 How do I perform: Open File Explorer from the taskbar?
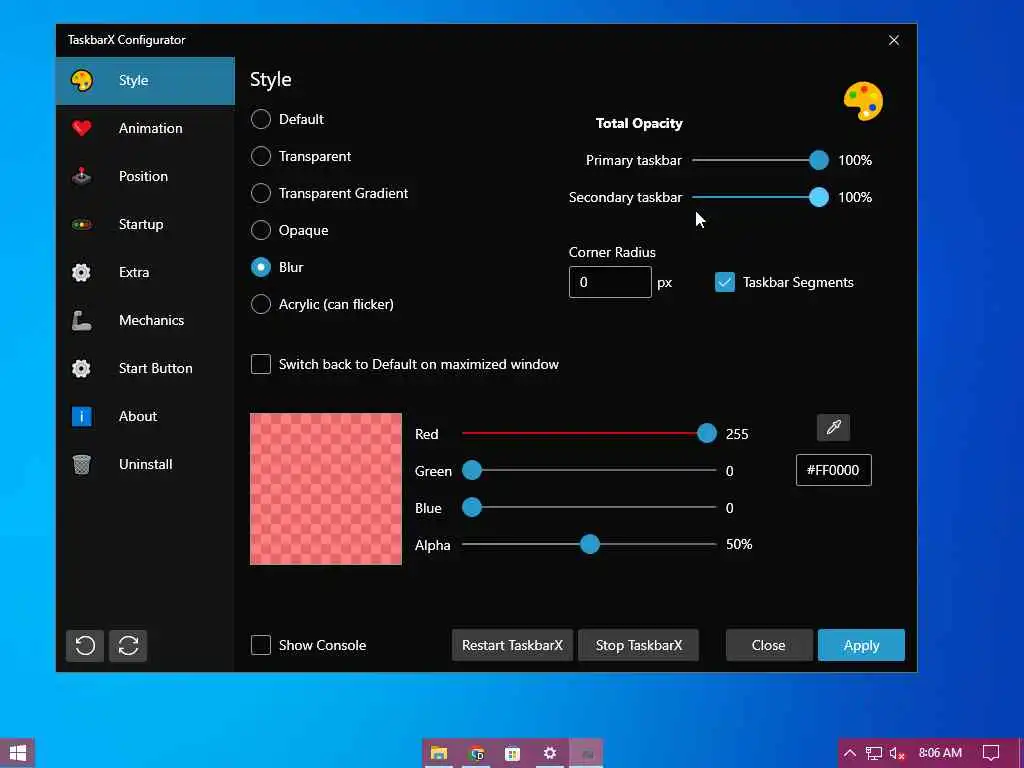(x=439, y=753)
